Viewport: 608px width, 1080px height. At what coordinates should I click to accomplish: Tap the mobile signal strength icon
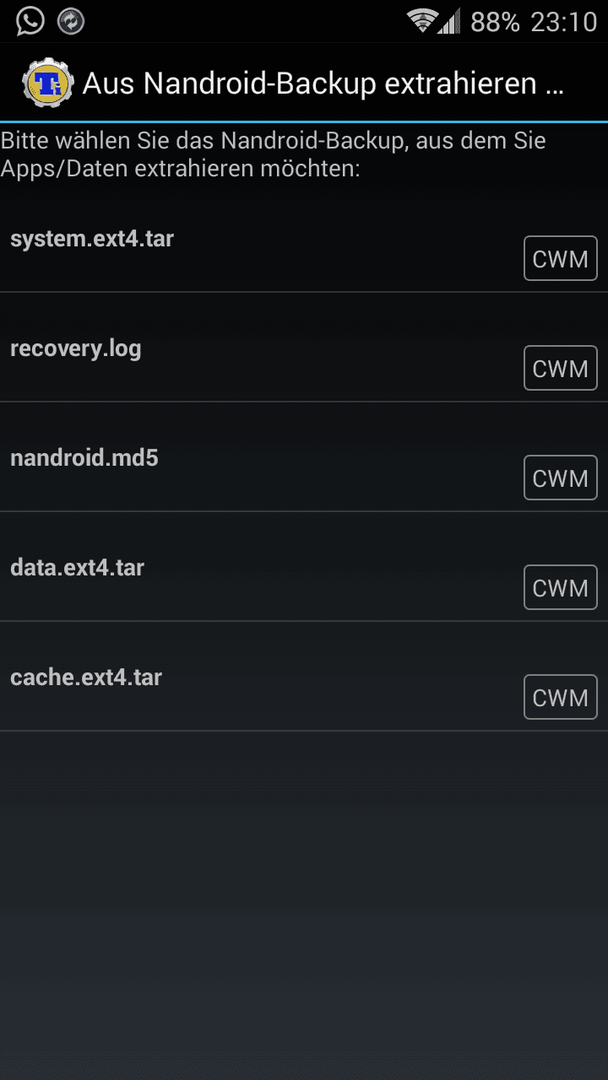click(449, 21)
